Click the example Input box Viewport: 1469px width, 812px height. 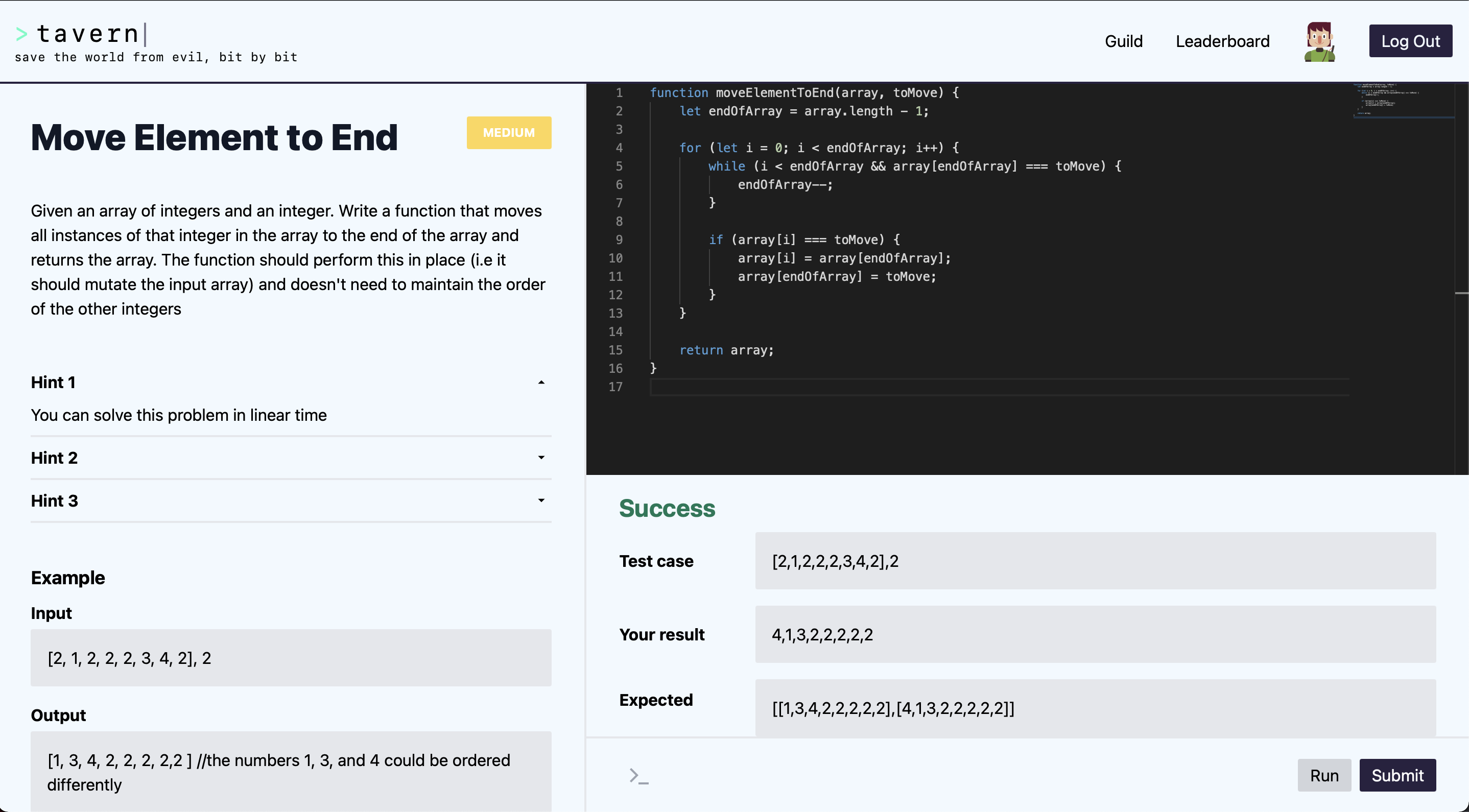tap(291, 658)
